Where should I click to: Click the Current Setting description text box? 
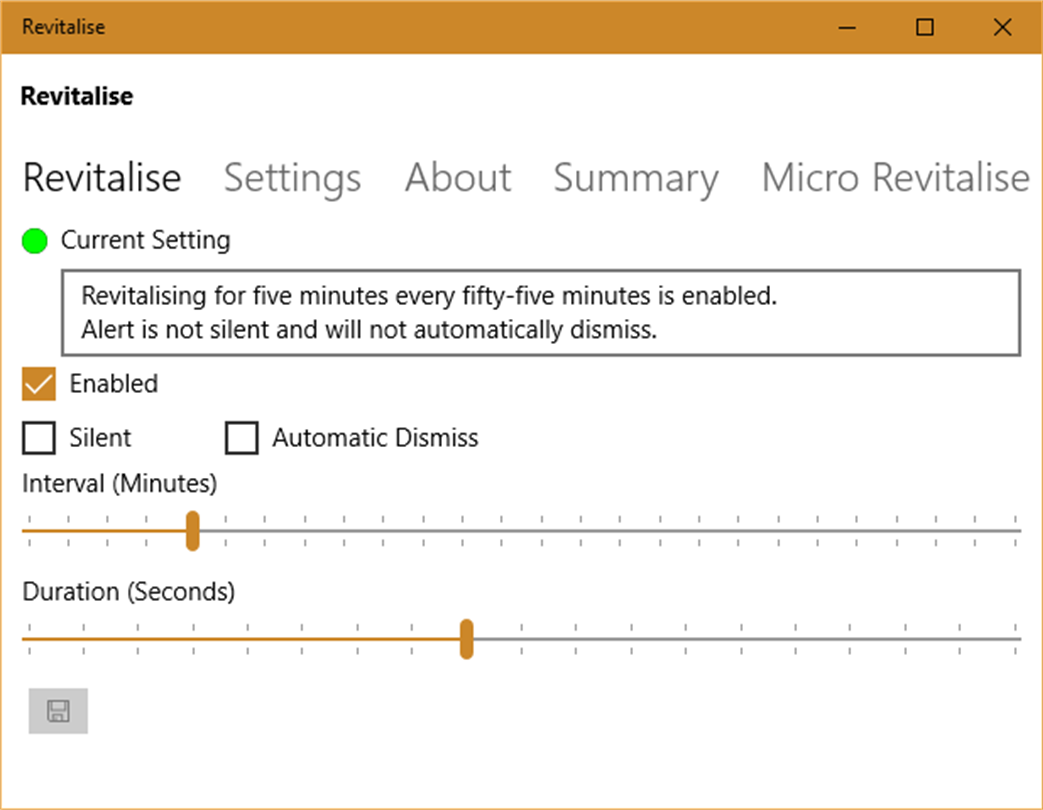click(x=540, y=312)
